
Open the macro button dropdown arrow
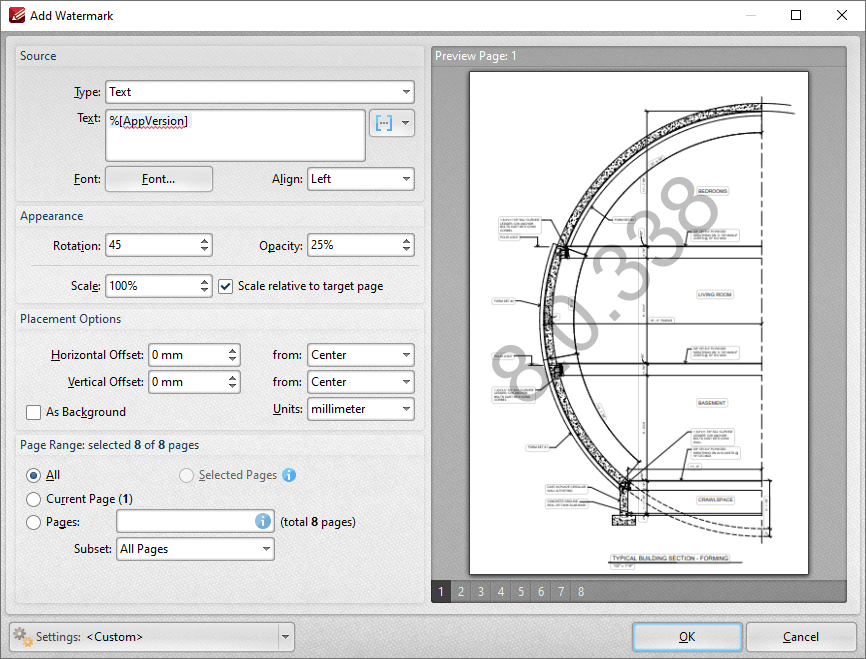406,123
